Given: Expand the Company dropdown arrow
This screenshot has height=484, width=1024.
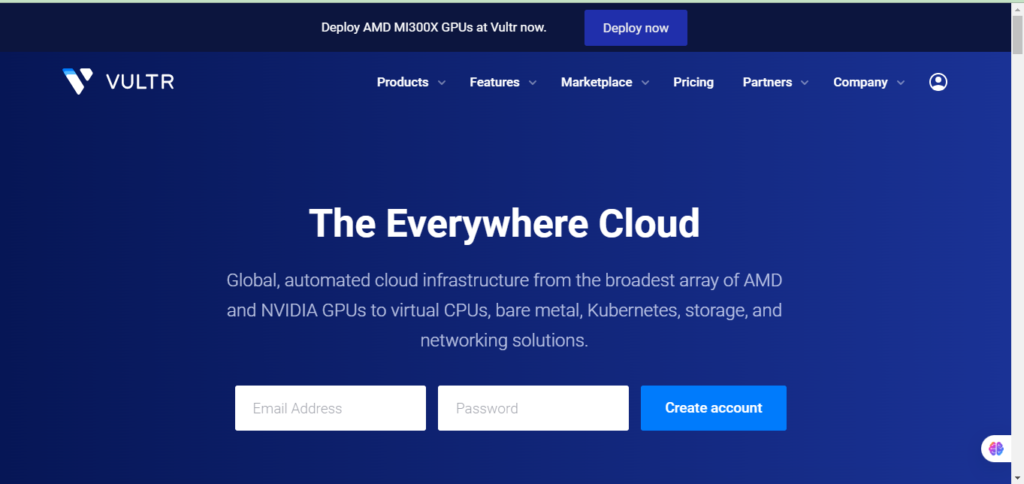Looking at the screenshot, I should click(x=901, y=83).
